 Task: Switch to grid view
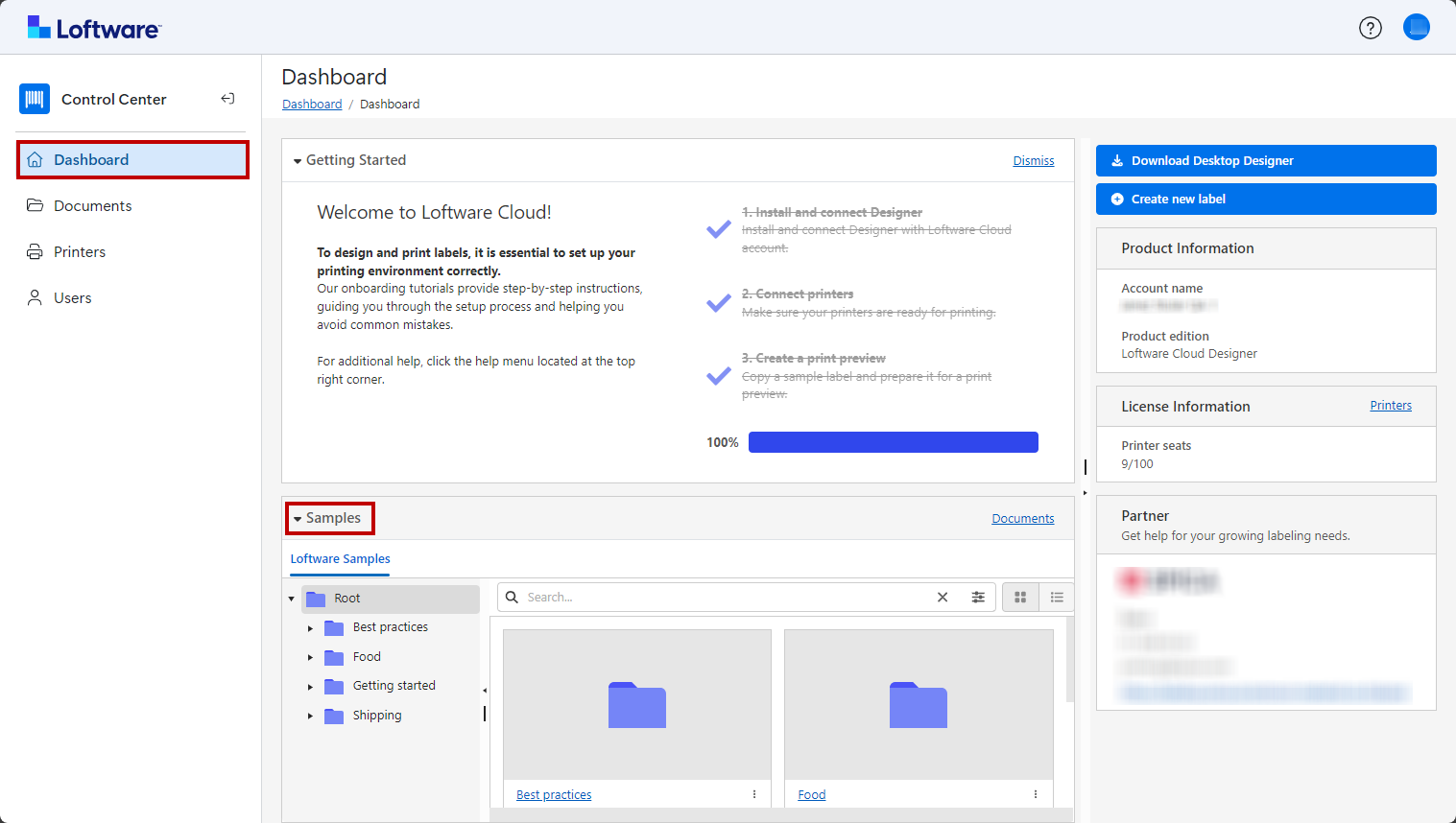pyautogui.click(x=1020, y=598)
